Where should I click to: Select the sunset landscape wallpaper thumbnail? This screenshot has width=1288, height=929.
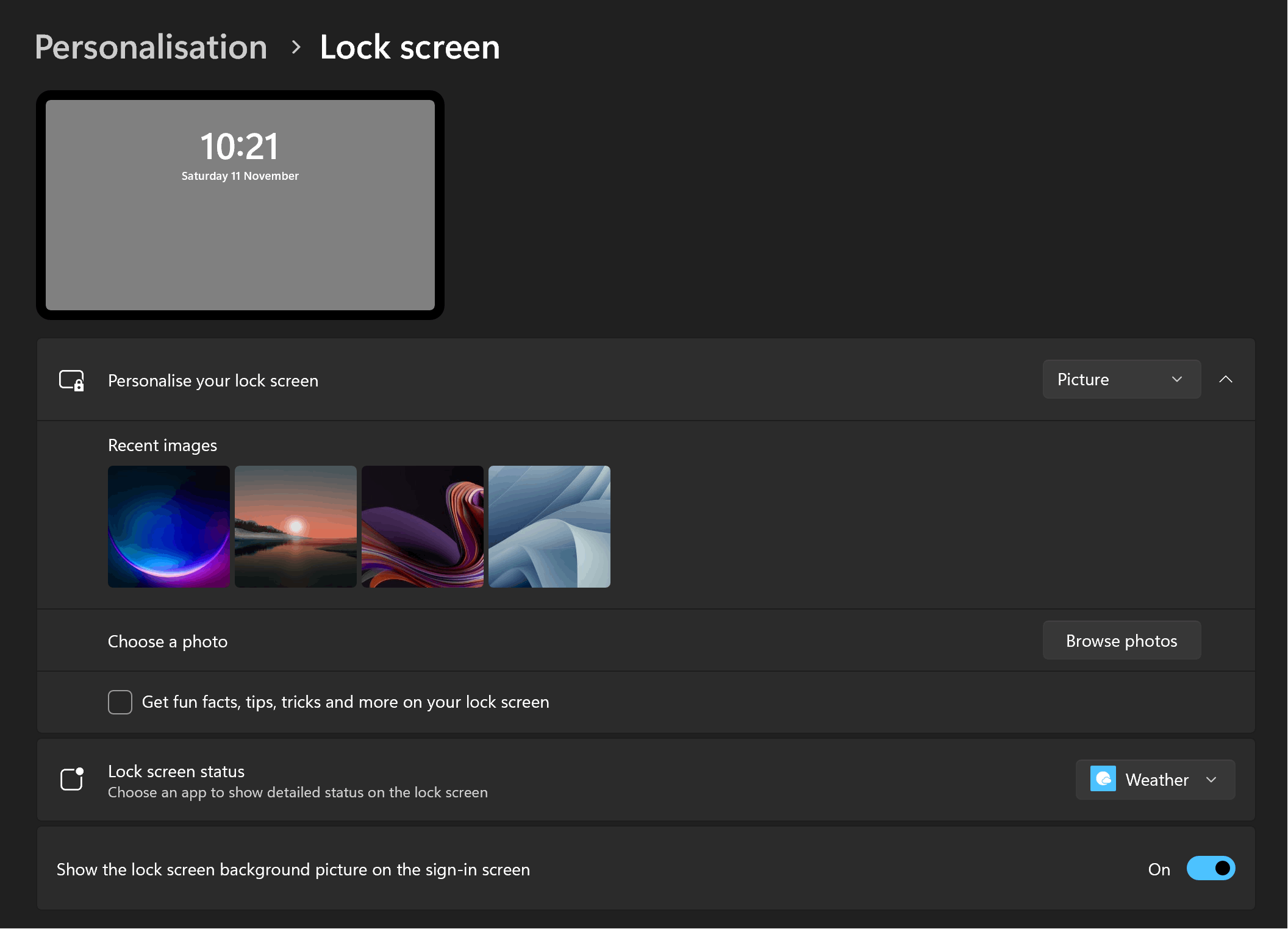pyautogui.click(x=295, y=526)
